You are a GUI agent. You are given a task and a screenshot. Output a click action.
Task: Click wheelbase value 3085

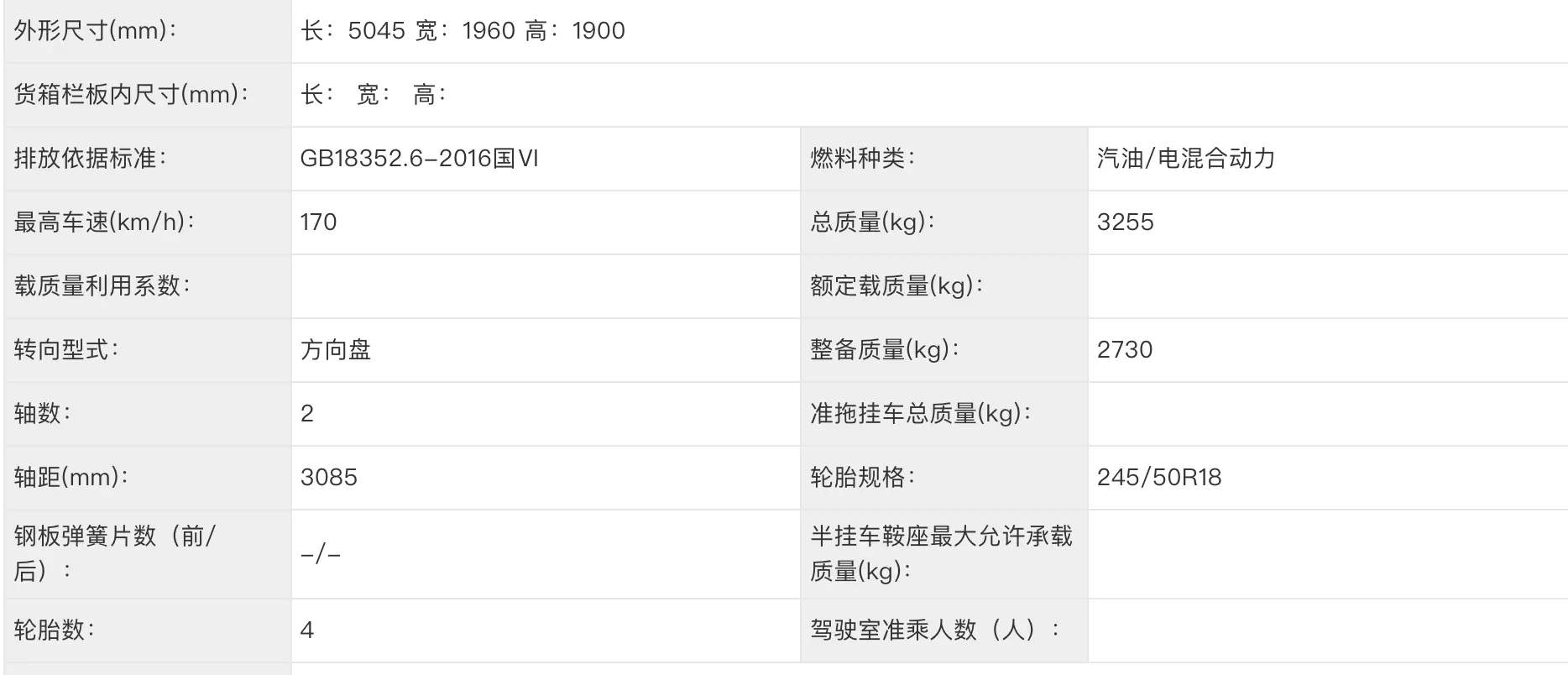329,477
